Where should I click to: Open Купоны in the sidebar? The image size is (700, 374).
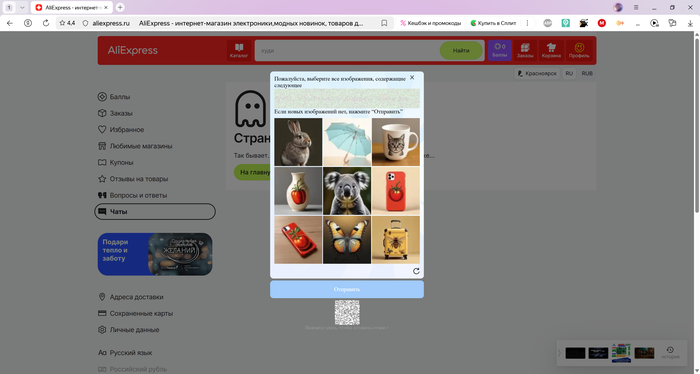point(116,162)
